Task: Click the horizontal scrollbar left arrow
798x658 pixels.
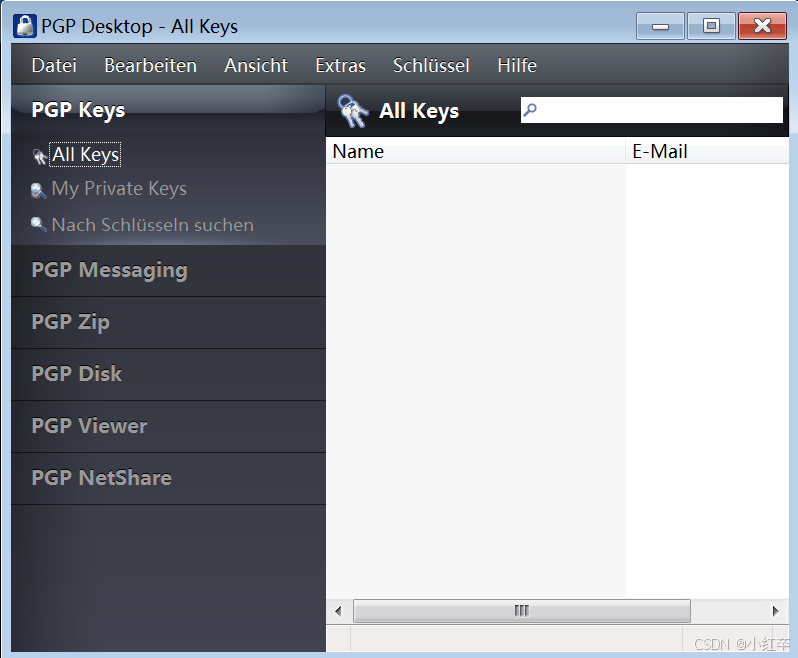Action: coord(338,611)
